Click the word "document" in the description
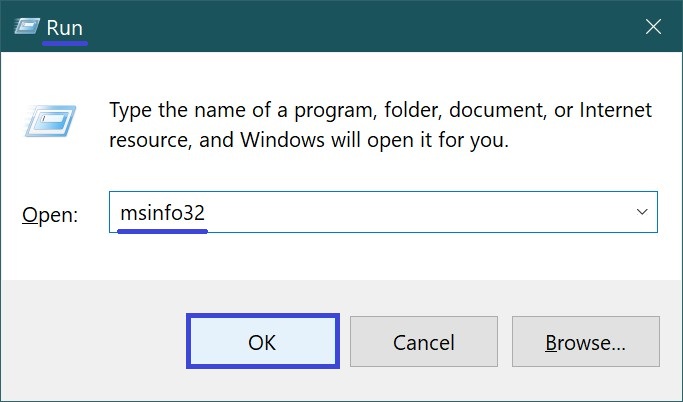 click(x=483, y=109)
